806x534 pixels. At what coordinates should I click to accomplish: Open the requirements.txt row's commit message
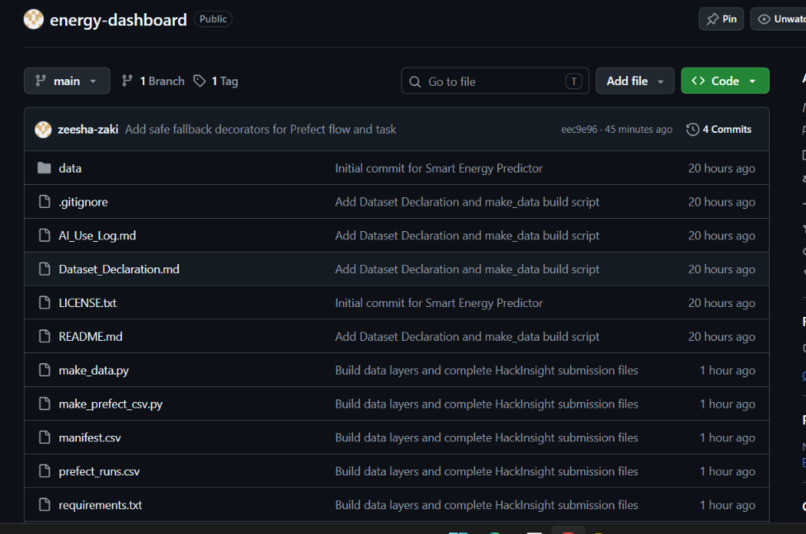coord(486,505)
